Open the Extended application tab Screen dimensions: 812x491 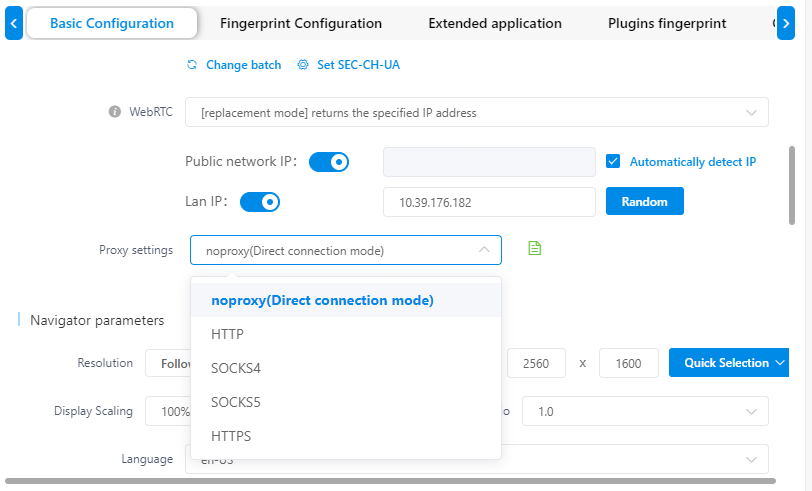click(x=494, y=23)
